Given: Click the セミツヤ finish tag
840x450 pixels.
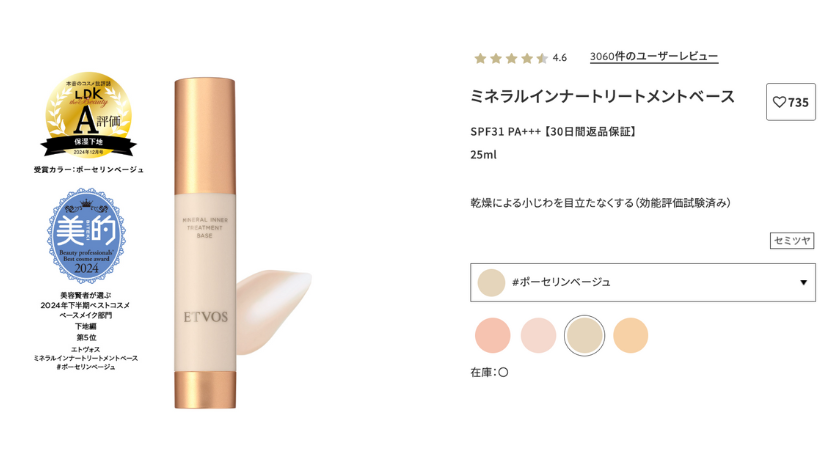Looking at the screenshot, I should [792, 241].
